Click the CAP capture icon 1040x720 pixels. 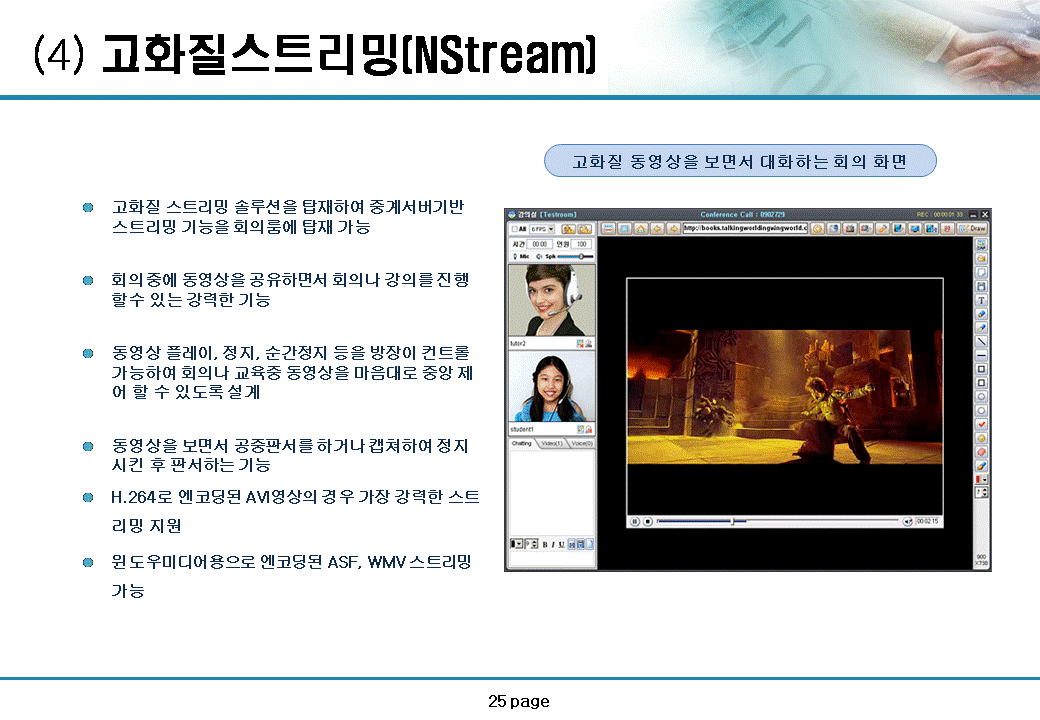[x=981, y=244]
